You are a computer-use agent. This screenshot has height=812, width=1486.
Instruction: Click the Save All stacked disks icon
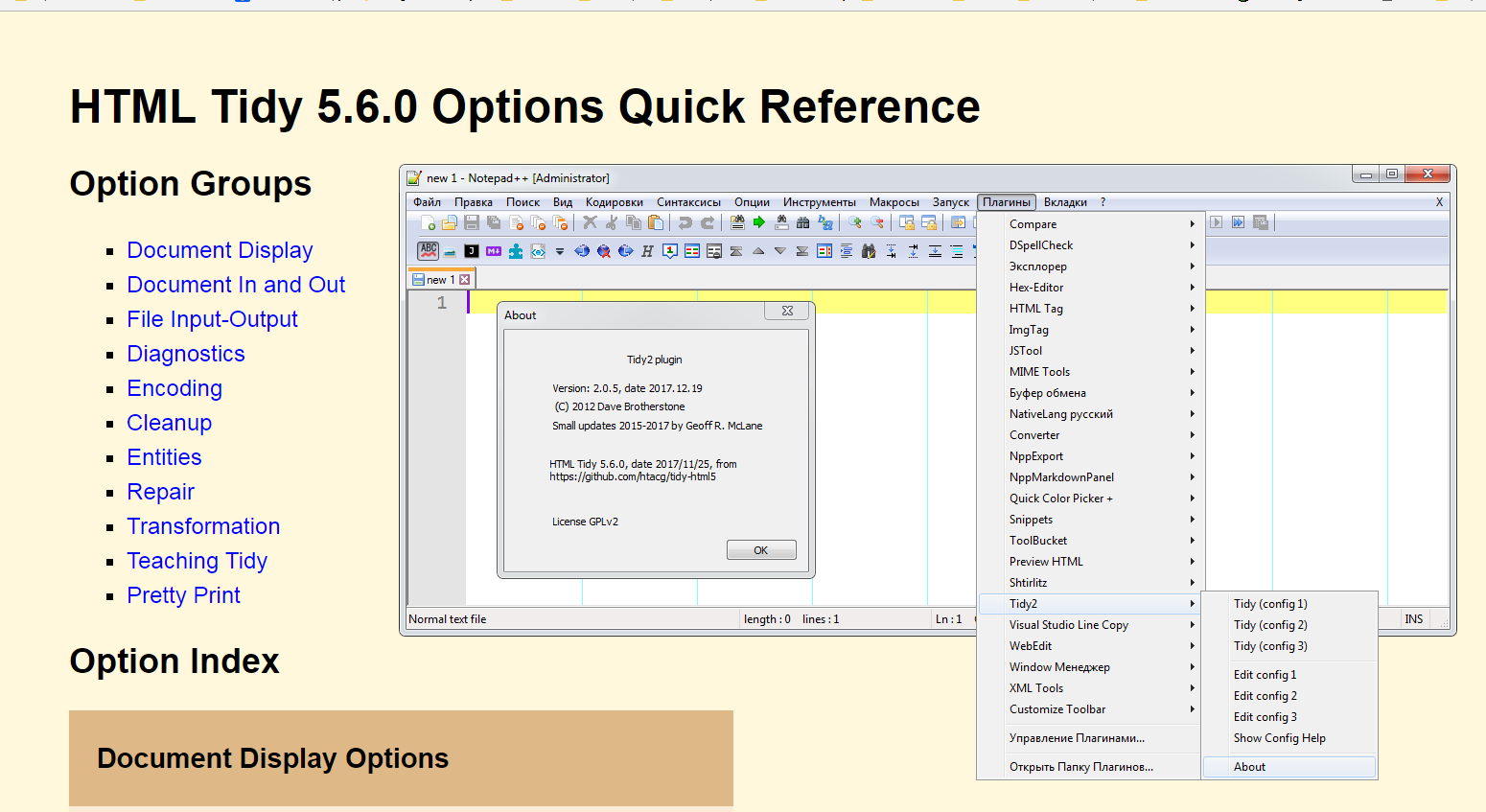pos(494,222)
